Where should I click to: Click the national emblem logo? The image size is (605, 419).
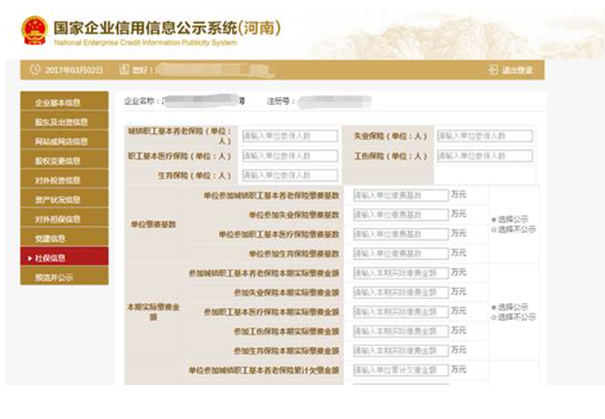[x=34, y=29]
